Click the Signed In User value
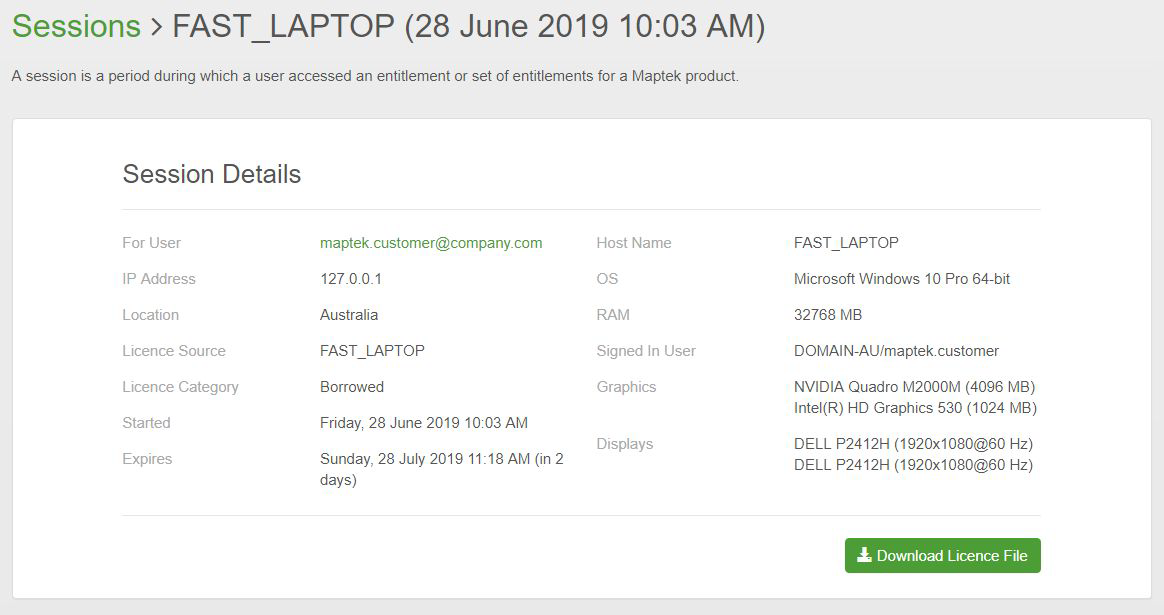This screenshot has width=1164, height=615. pos(896,351)
